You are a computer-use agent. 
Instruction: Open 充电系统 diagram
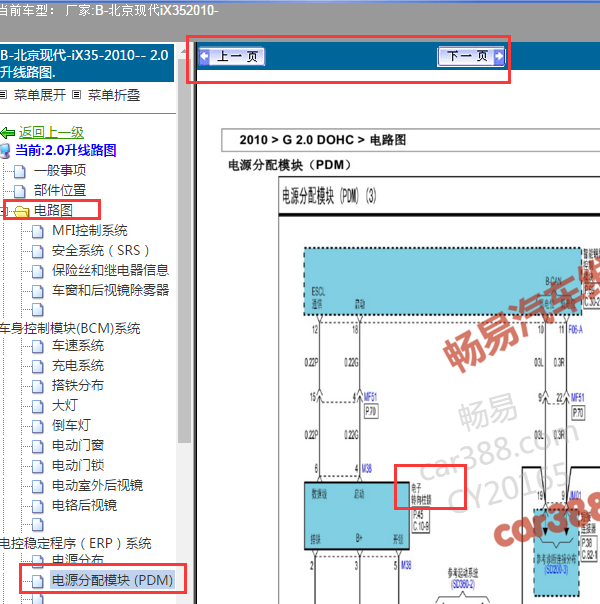(x=78, y=366)
